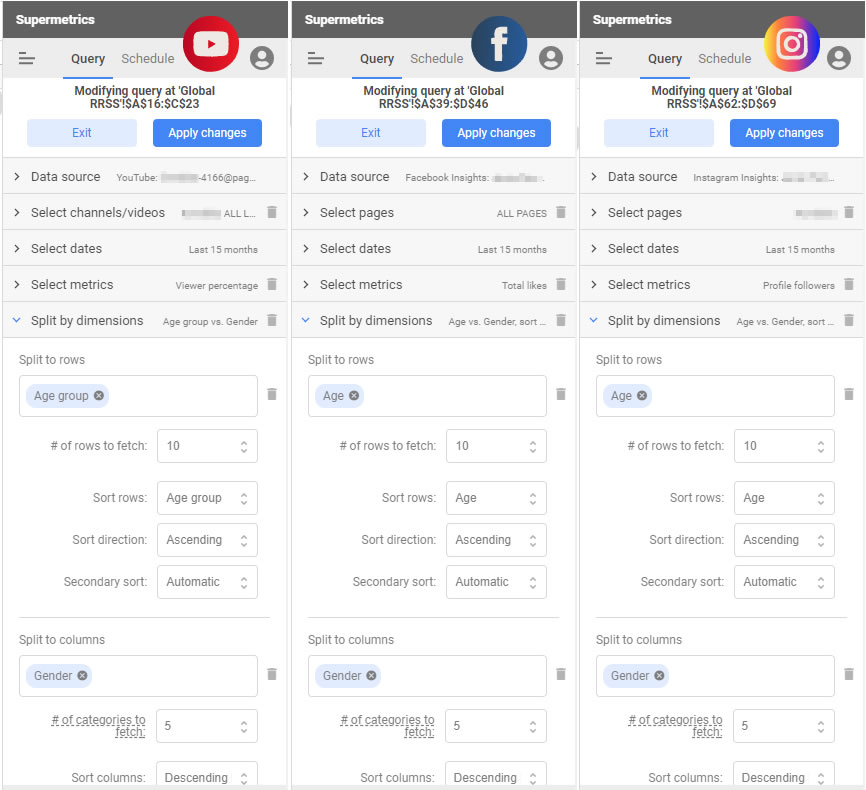Clear Split to columns in the Facebook panel
The image size is (866, 790).
pos(561,675)
